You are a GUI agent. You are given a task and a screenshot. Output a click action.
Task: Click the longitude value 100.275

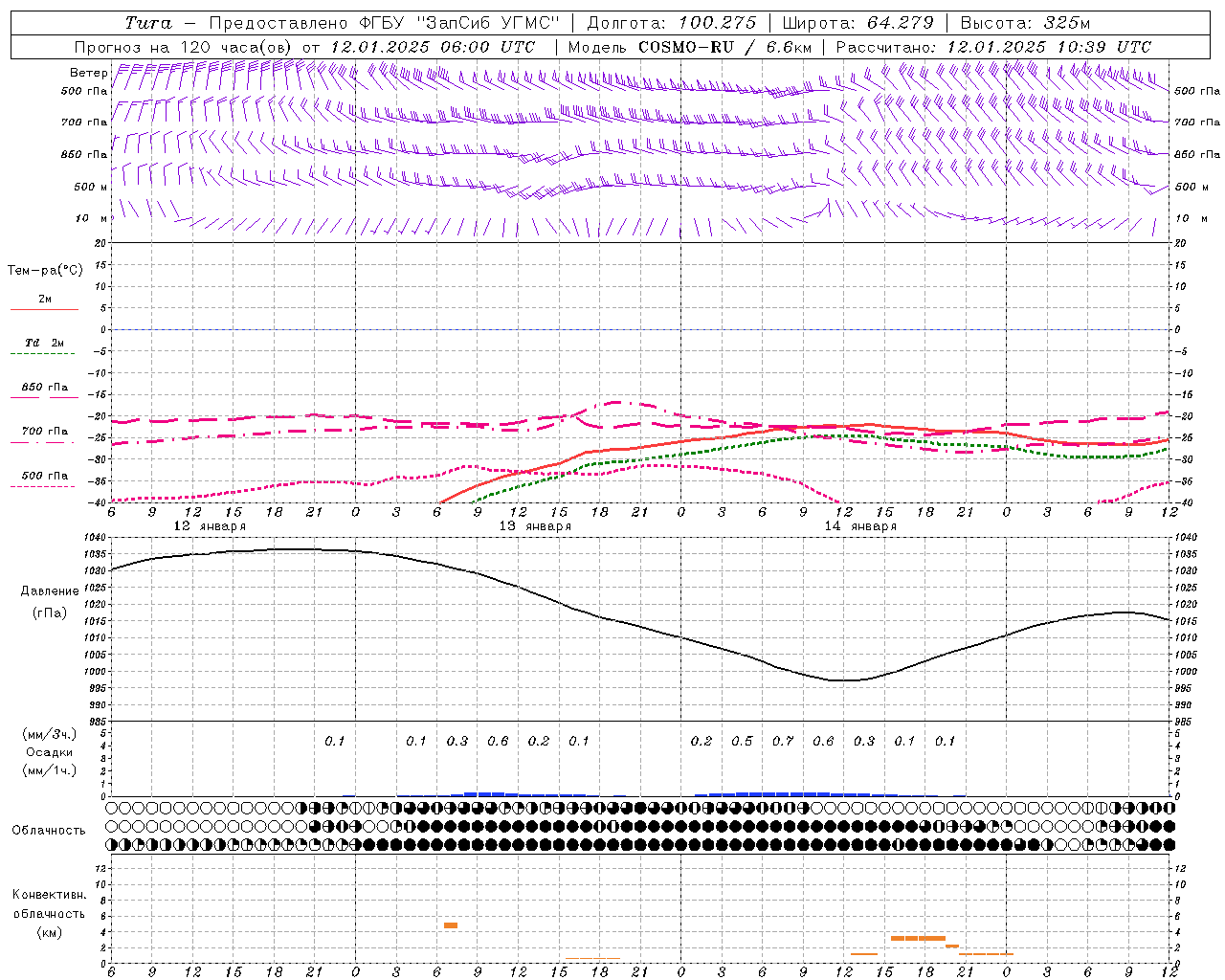718,23
